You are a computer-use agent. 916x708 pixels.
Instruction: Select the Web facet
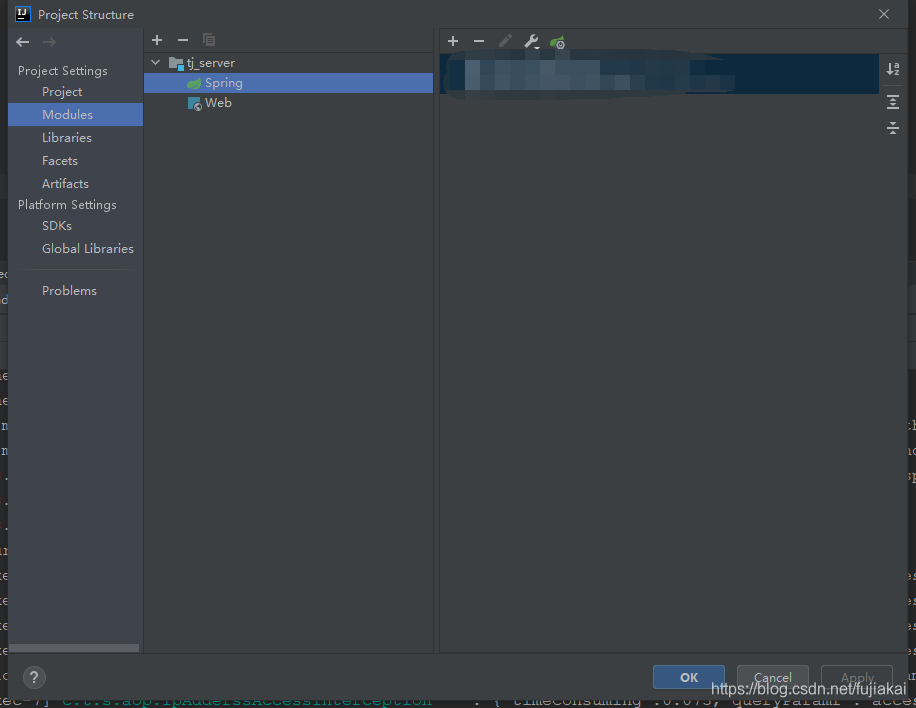click(219, 102)
